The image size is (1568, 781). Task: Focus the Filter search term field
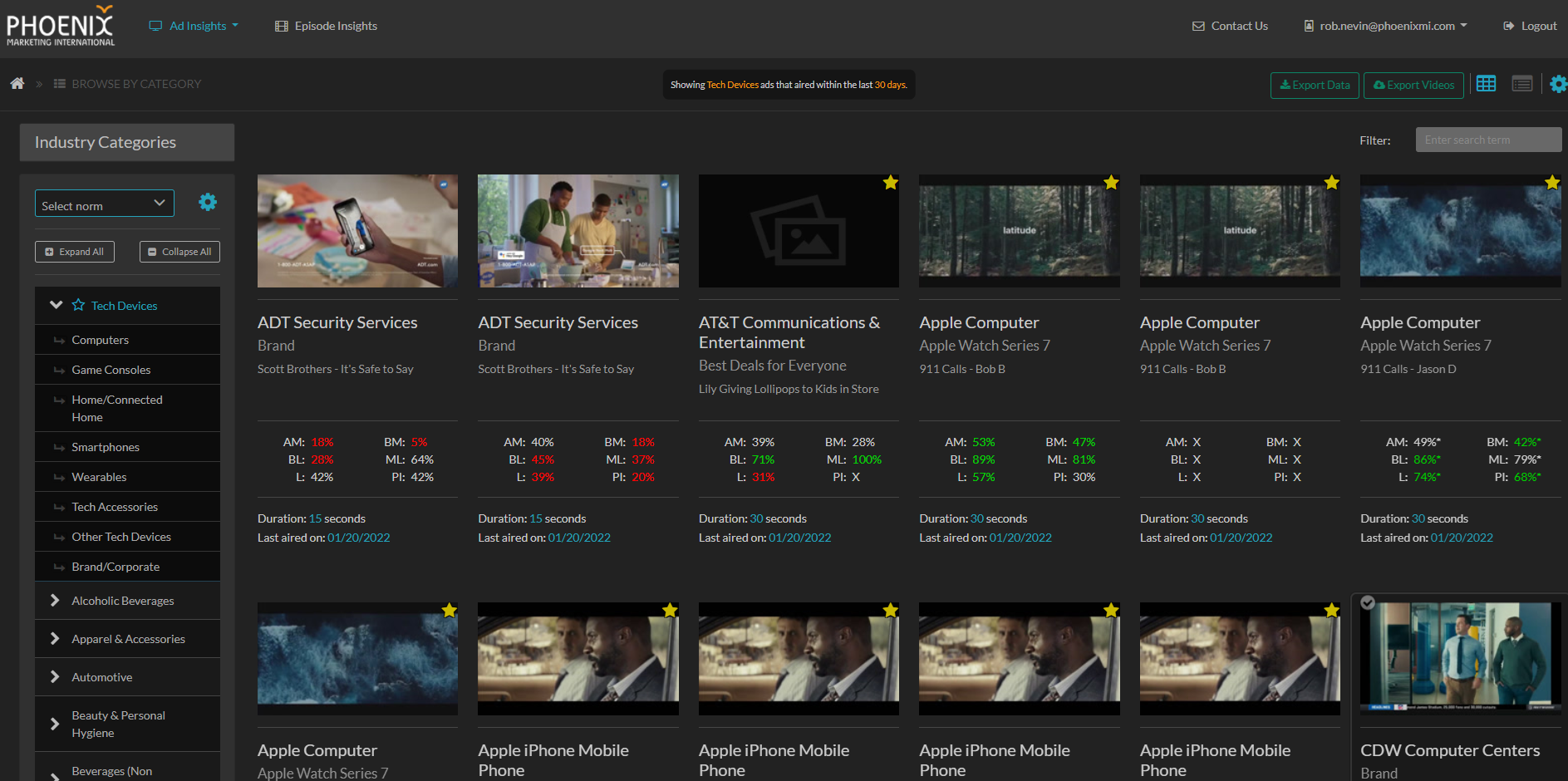click(1488, 140)
